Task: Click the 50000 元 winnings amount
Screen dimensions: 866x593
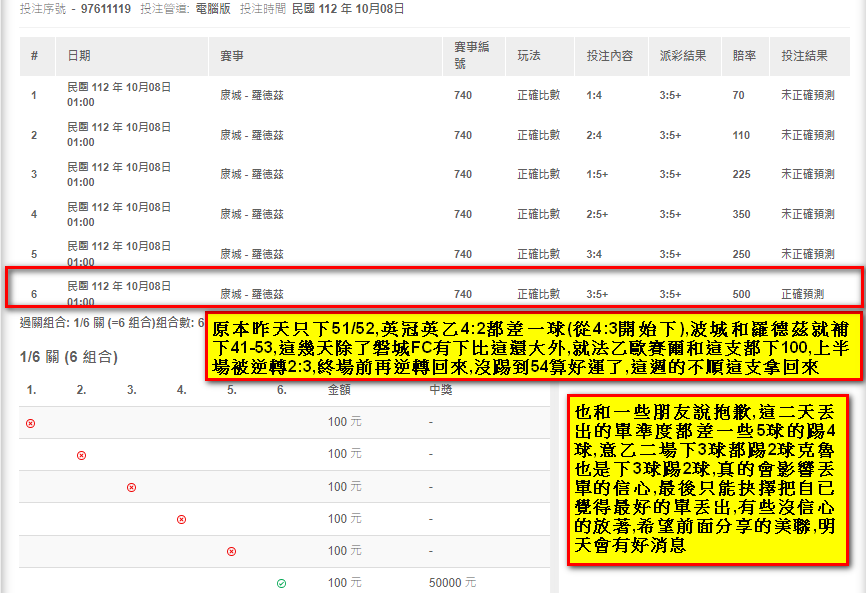Action: [x=452, y=583]
